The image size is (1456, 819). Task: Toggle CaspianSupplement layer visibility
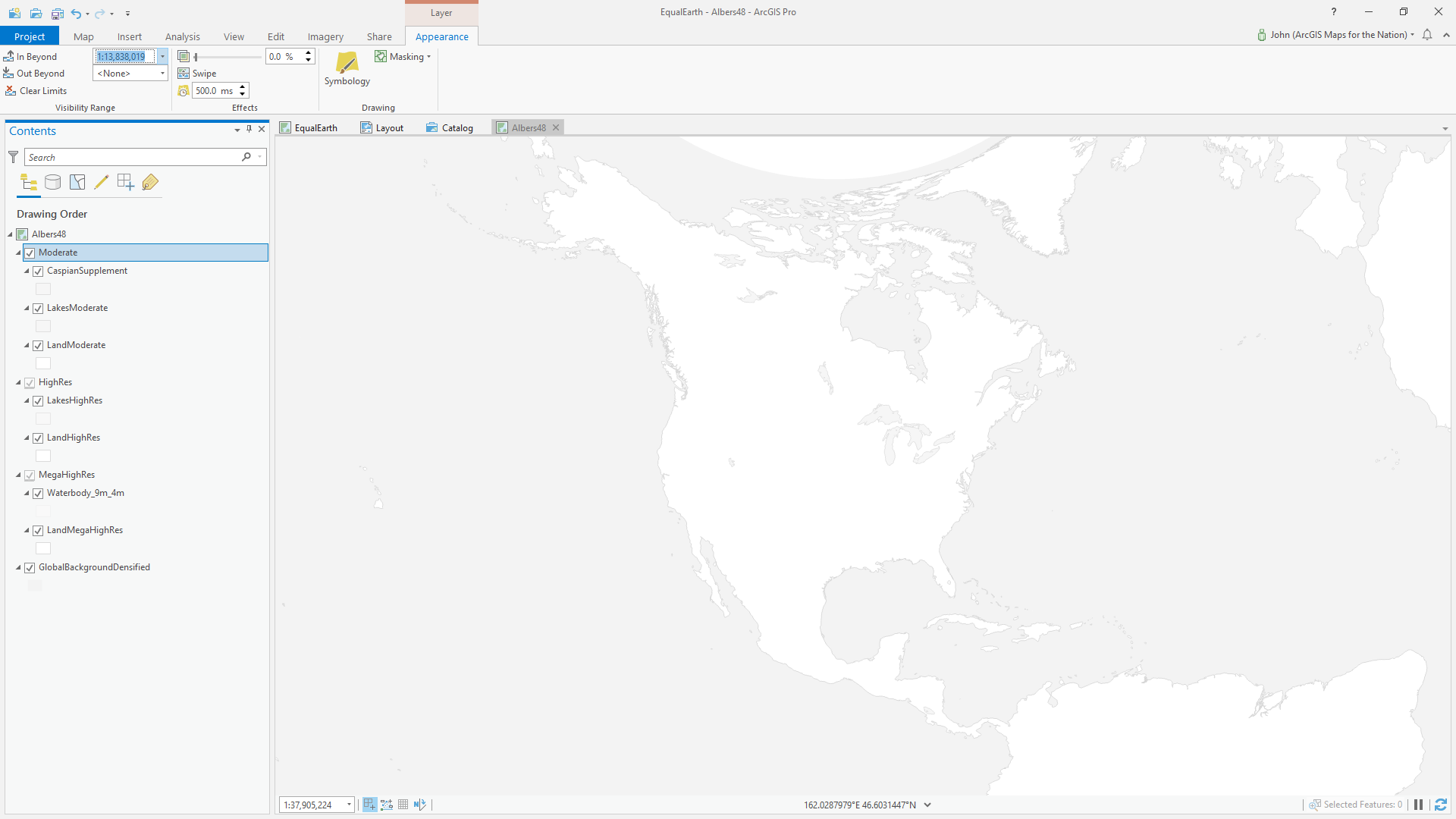(x=38, y=271)
